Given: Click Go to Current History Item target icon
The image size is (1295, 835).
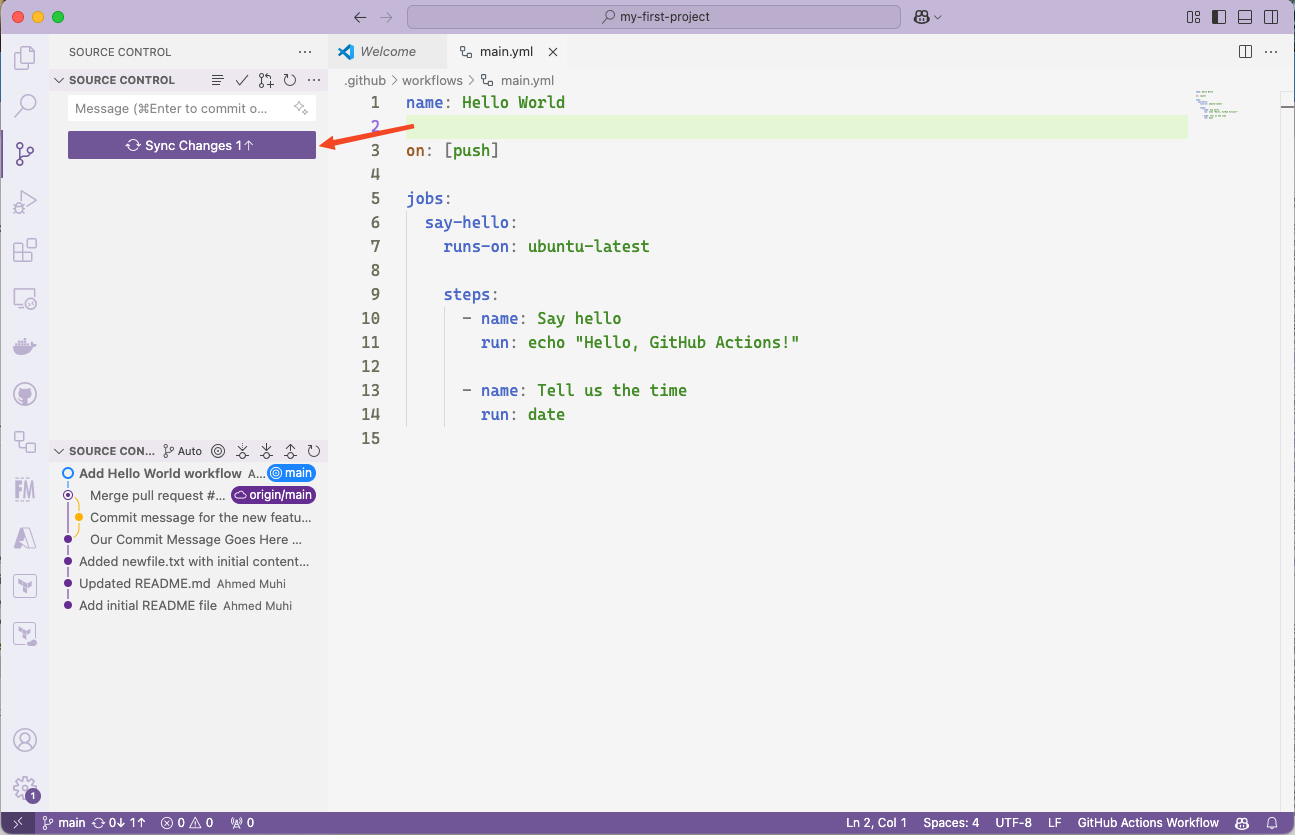Looking at the screenshot, I should 218,451.
